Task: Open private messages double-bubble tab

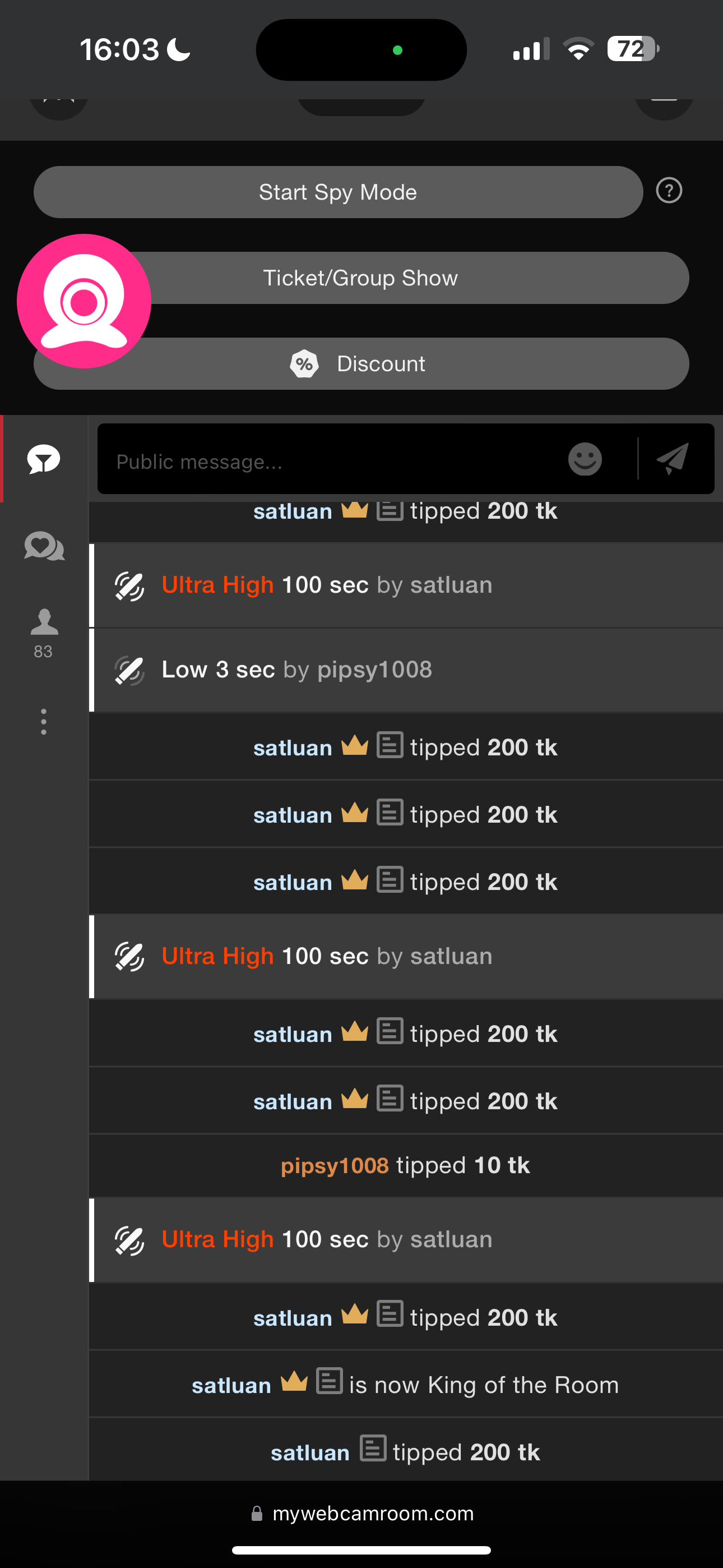Action: tap(44, 546)
